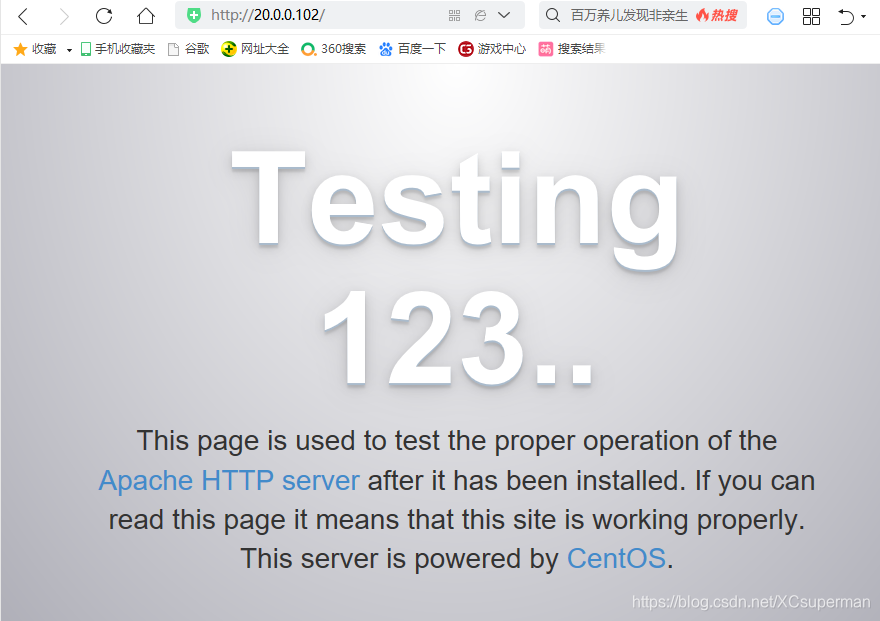The image size is (880, 621).
Task: Click the forward navigation arrow
Action: 64,16
